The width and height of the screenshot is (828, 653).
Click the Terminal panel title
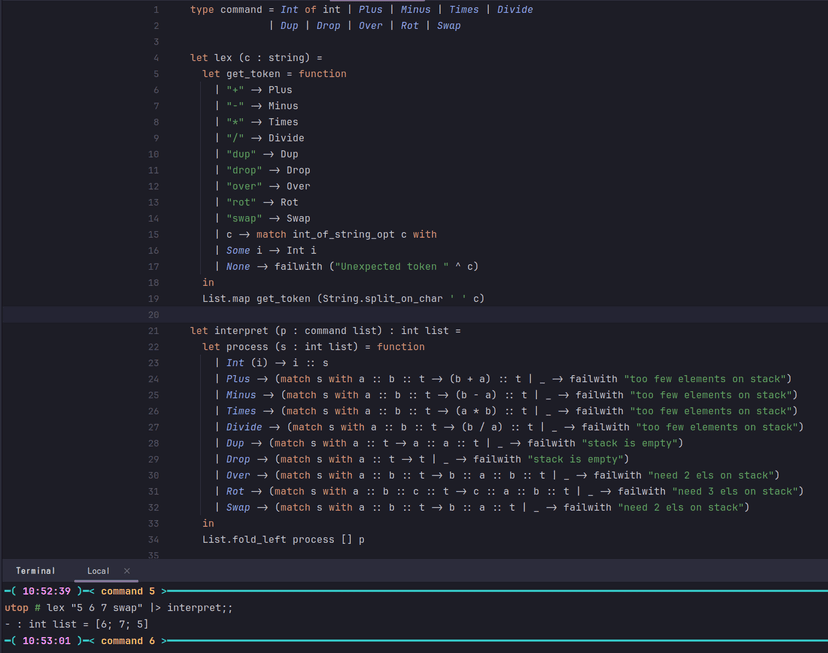[x=35, y=571]
